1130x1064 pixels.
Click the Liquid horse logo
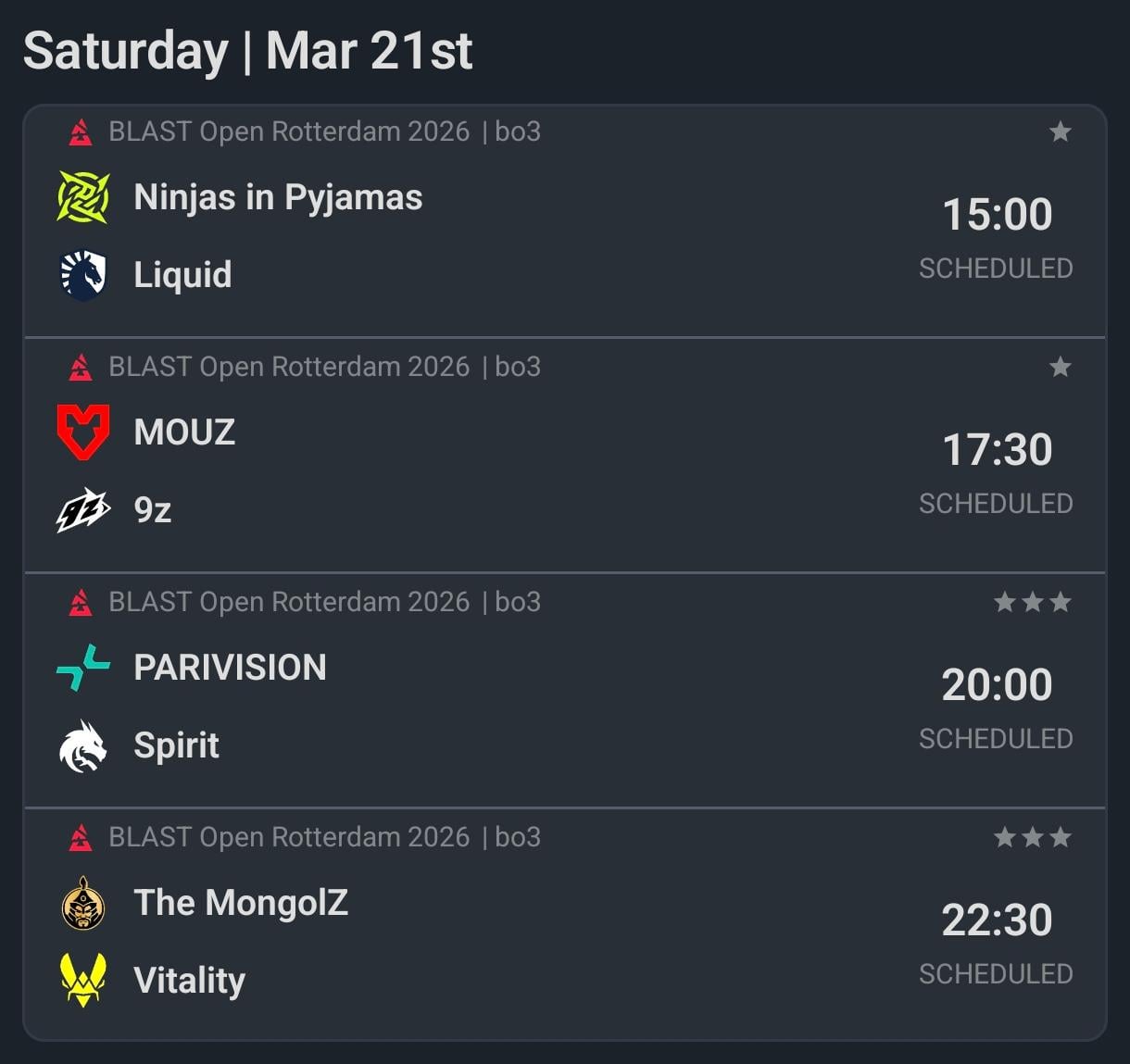pos(83,275)
